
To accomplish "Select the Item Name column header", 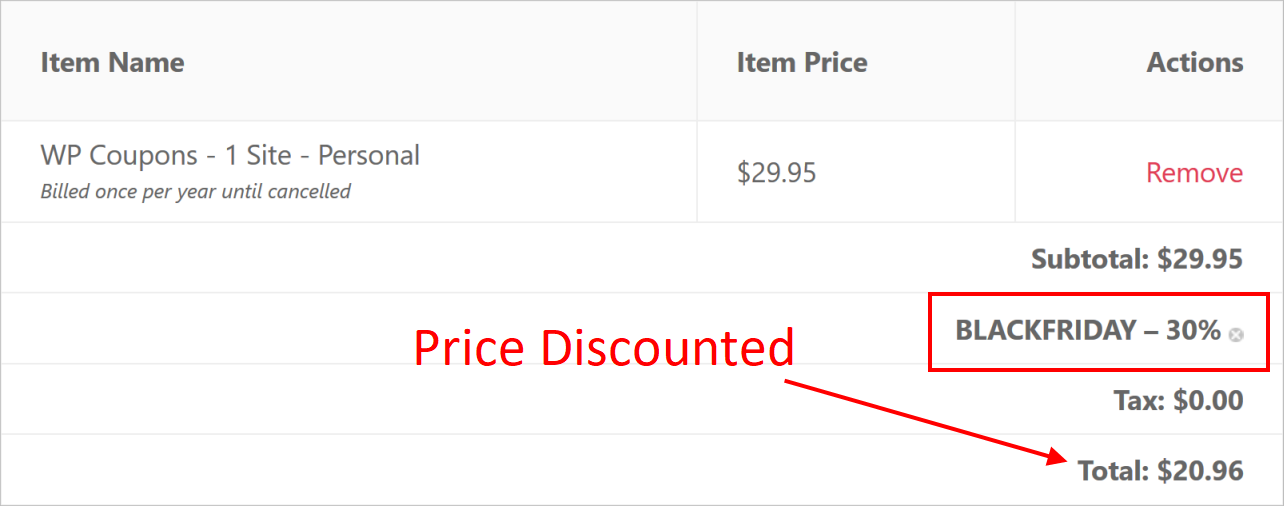I will (x=112, y=62).
